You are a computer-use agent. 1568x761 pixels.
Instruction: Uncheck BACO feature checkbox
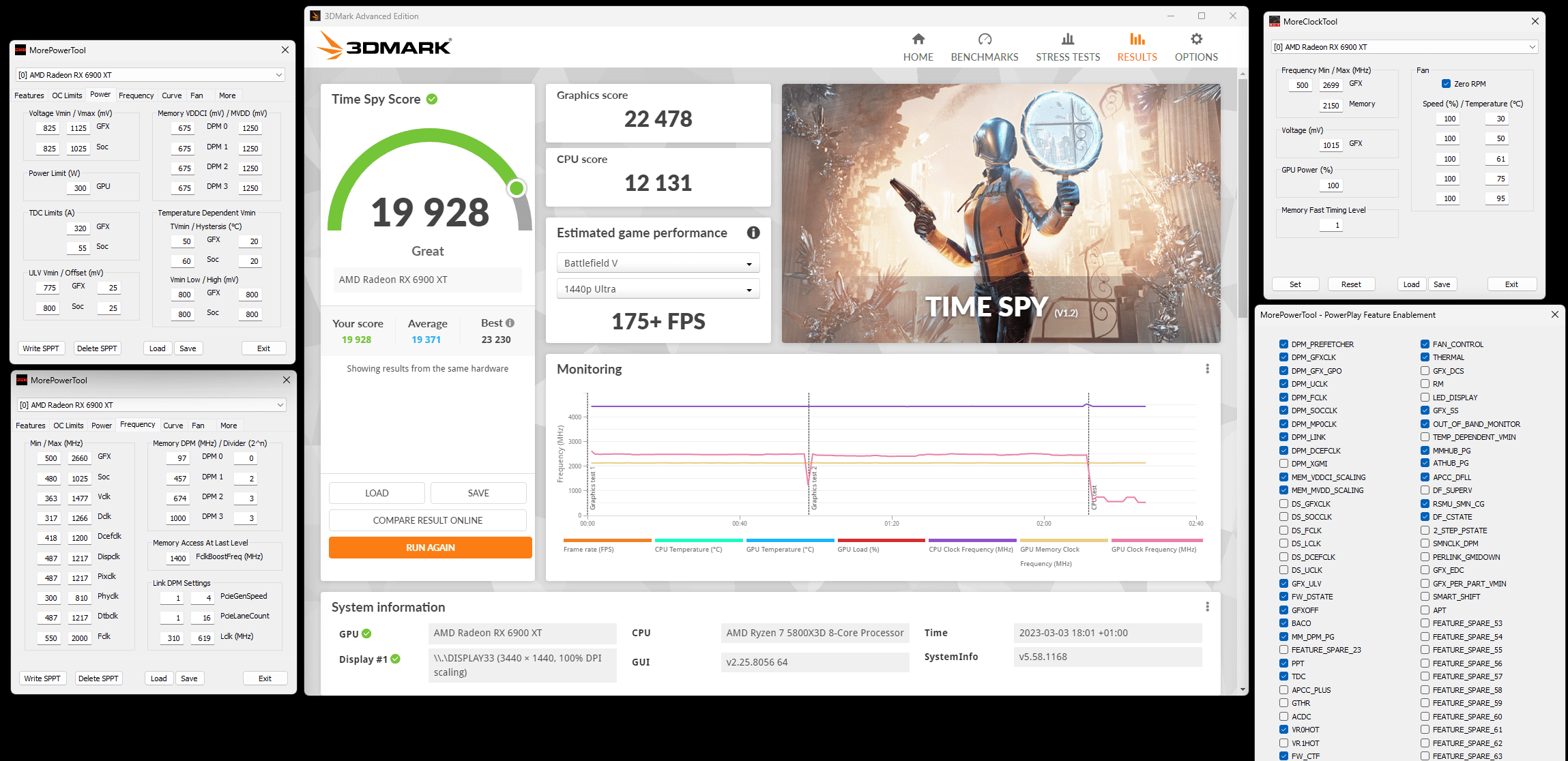click(x=1283, y=623)
